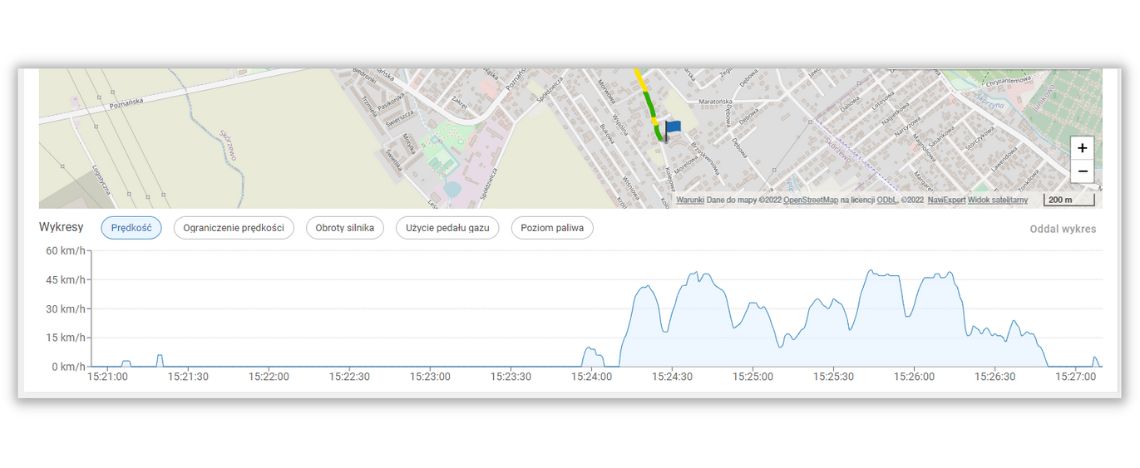Click the chart at 15:26:00 time mark
The height and width of the screenshot is (468, 1140).
914,320
